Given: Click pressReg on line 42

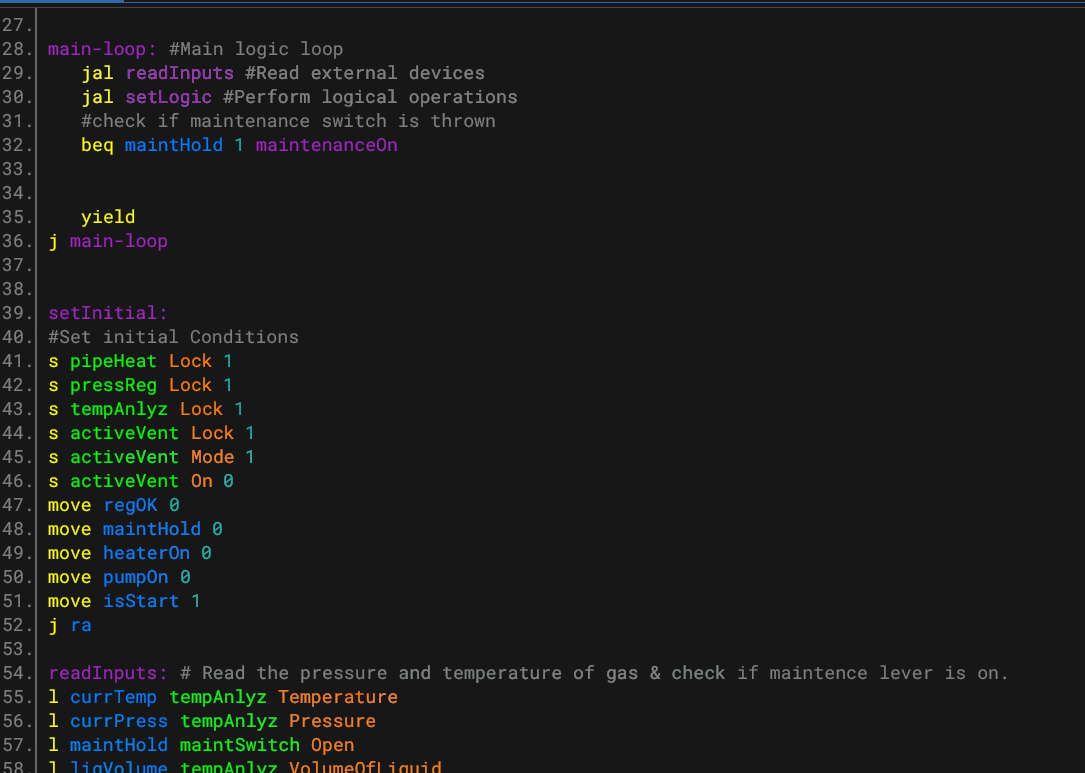Looking at the screenshot, I should point(113,385).
